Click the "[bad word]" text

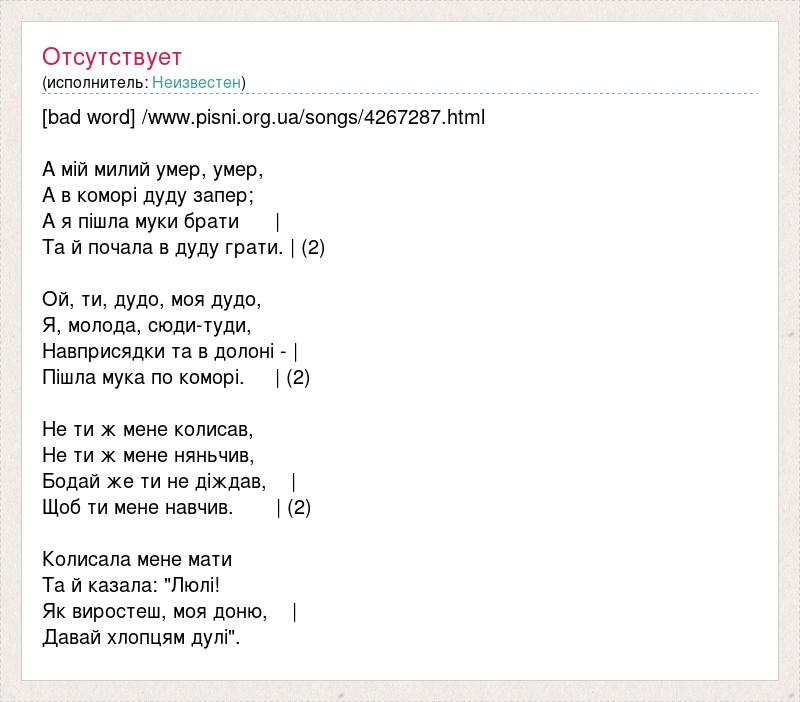(x=88, y=117)
